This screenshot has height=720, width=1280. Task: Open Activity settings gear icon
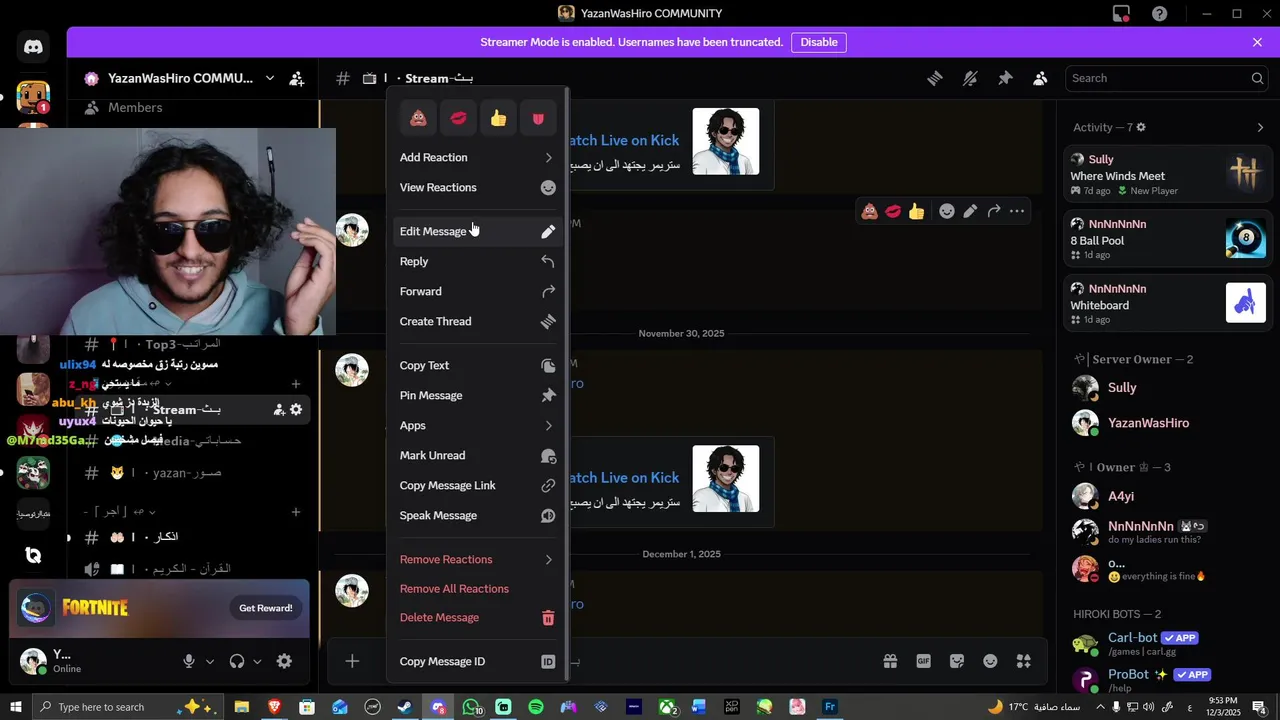1141,127
